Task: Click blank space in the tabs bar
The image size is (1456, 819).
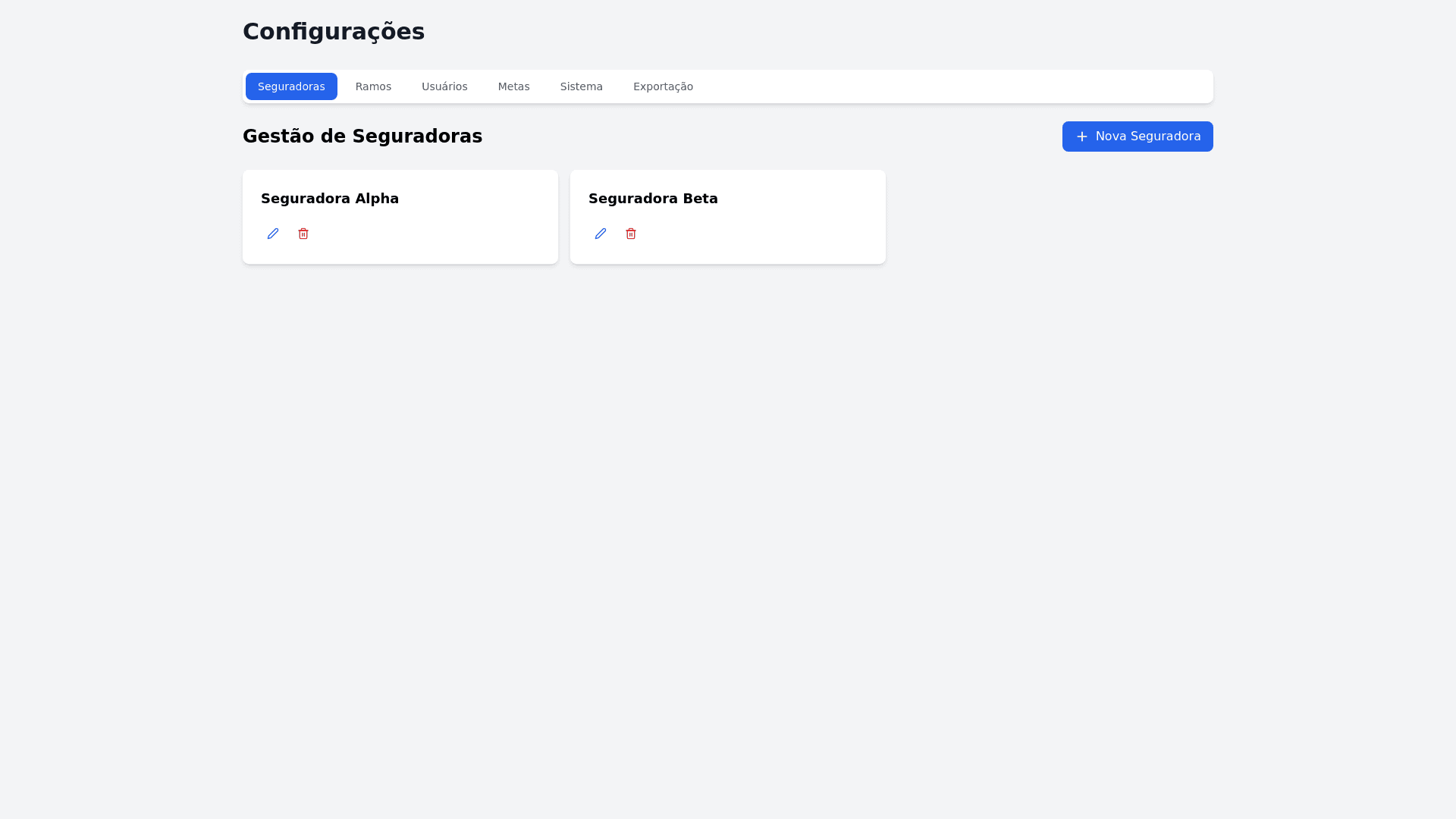Action: click(948, 86)
